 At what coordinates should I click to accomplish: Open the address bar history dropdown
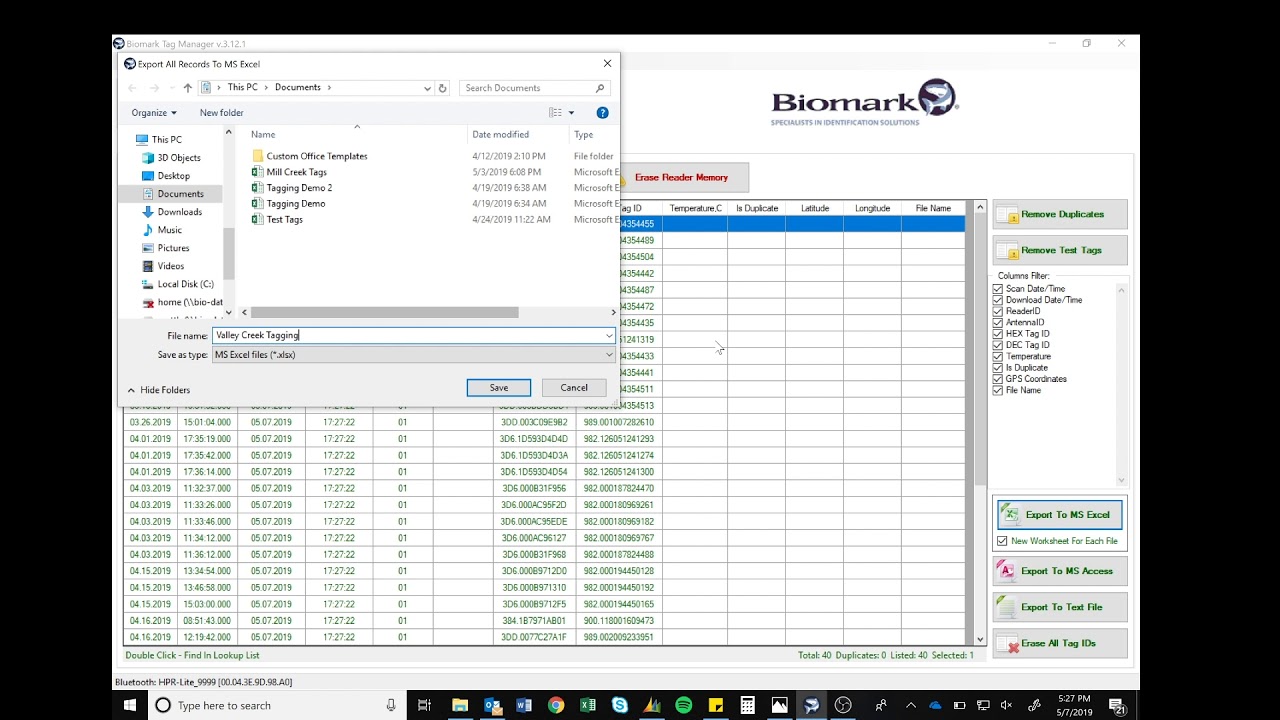pos(427,88)
